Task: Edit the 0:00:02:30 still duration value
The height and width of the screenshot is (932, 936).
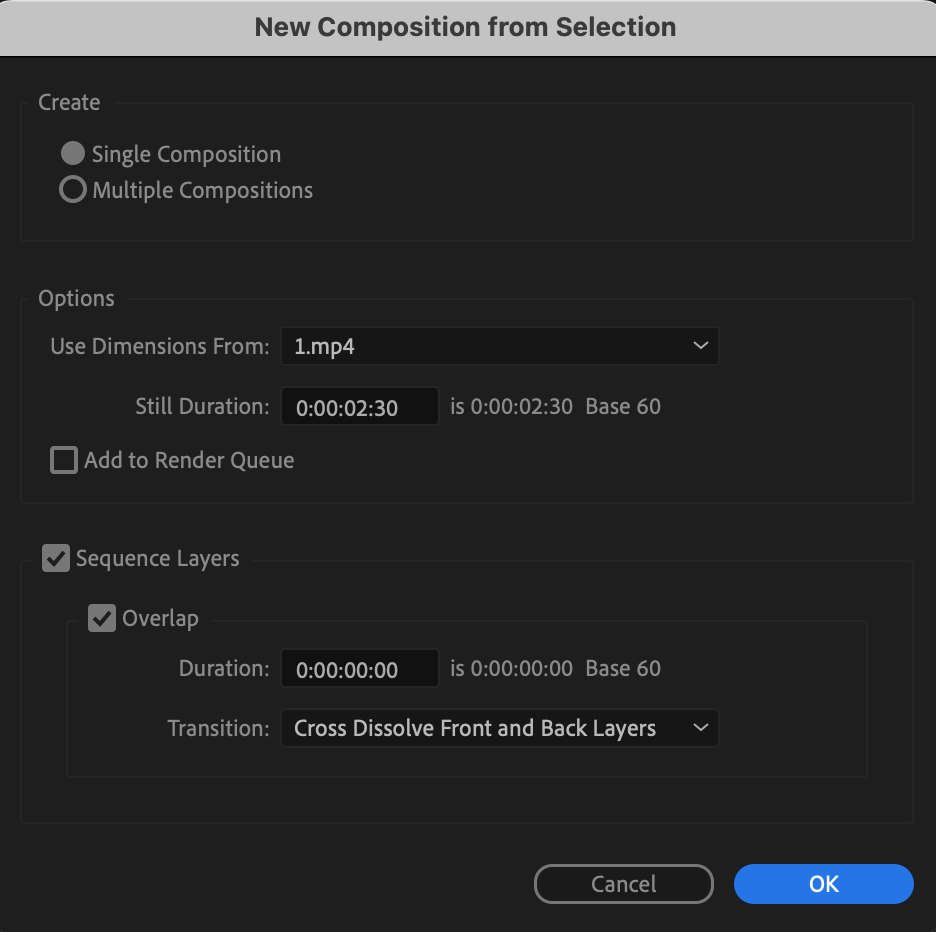Action: (360, 406)
